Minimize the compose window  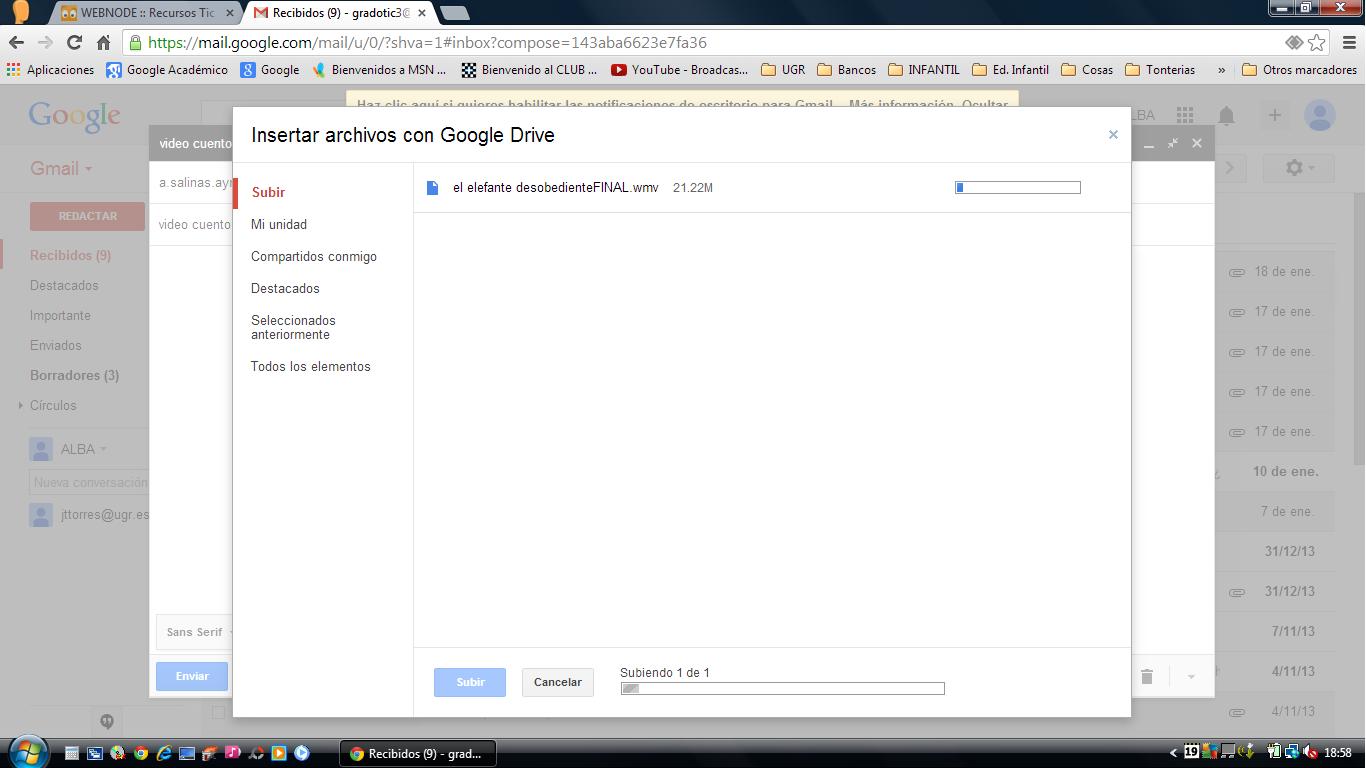point(1149,144)
